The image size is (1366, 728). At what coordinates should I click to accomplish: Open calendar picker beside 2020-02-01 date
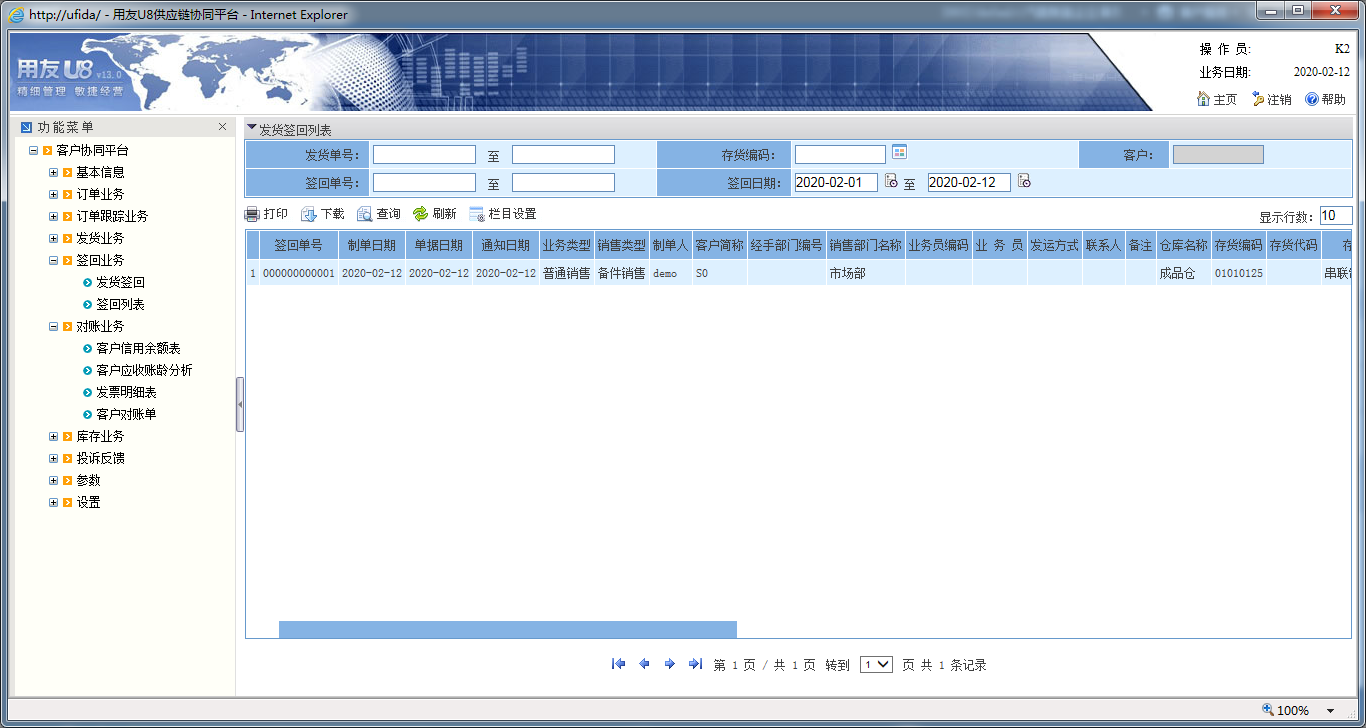click(891, 182)
